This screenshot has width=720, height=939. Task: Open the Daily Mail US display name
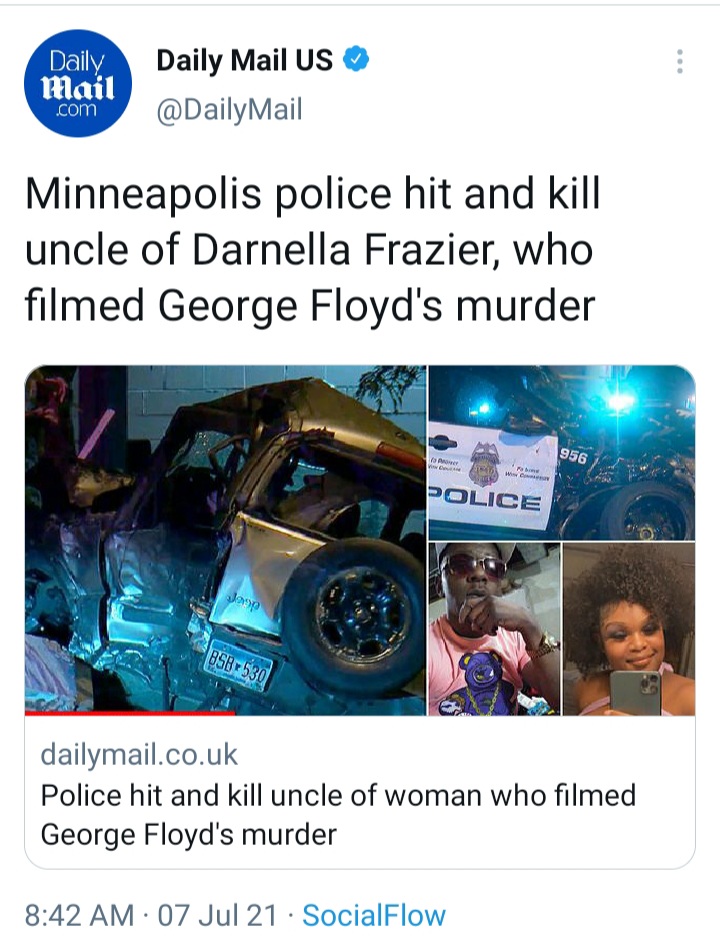(244, 60)
